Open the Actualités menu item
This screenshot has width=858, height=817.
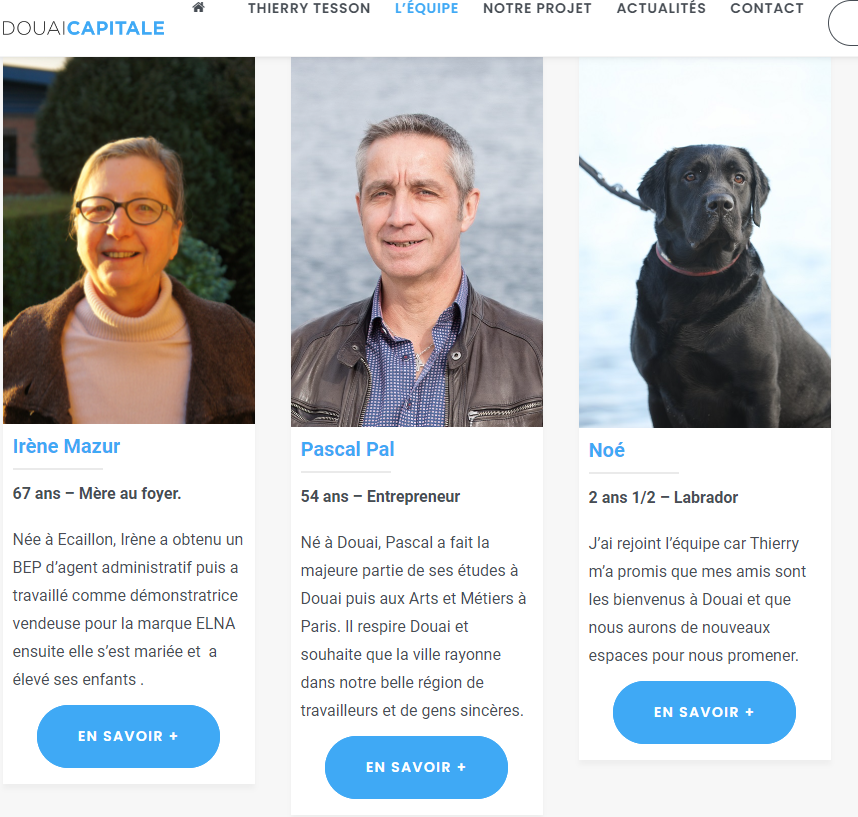click(x=661, y=8)
